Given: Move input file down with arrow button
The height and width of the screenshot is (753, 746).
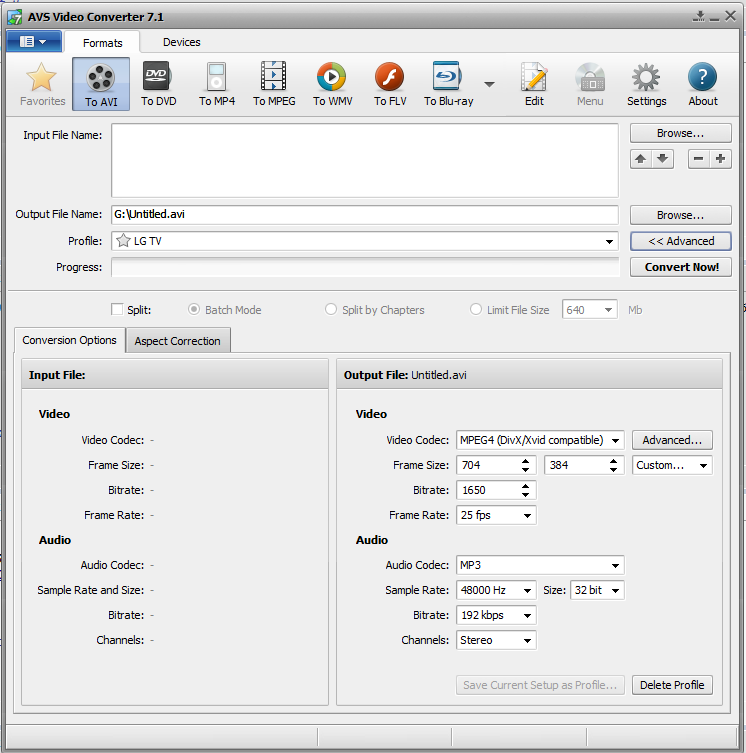Looking at the screenshot, I should pyautogui.click(x=662, y=159).
